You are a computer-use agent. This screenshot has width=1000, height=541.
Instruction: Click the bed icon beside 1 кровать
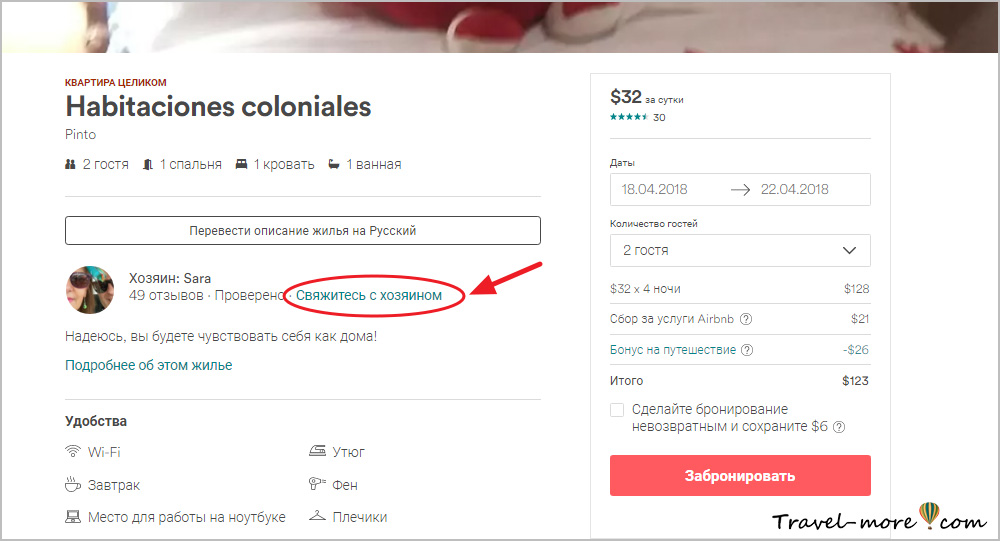(241, 164)
